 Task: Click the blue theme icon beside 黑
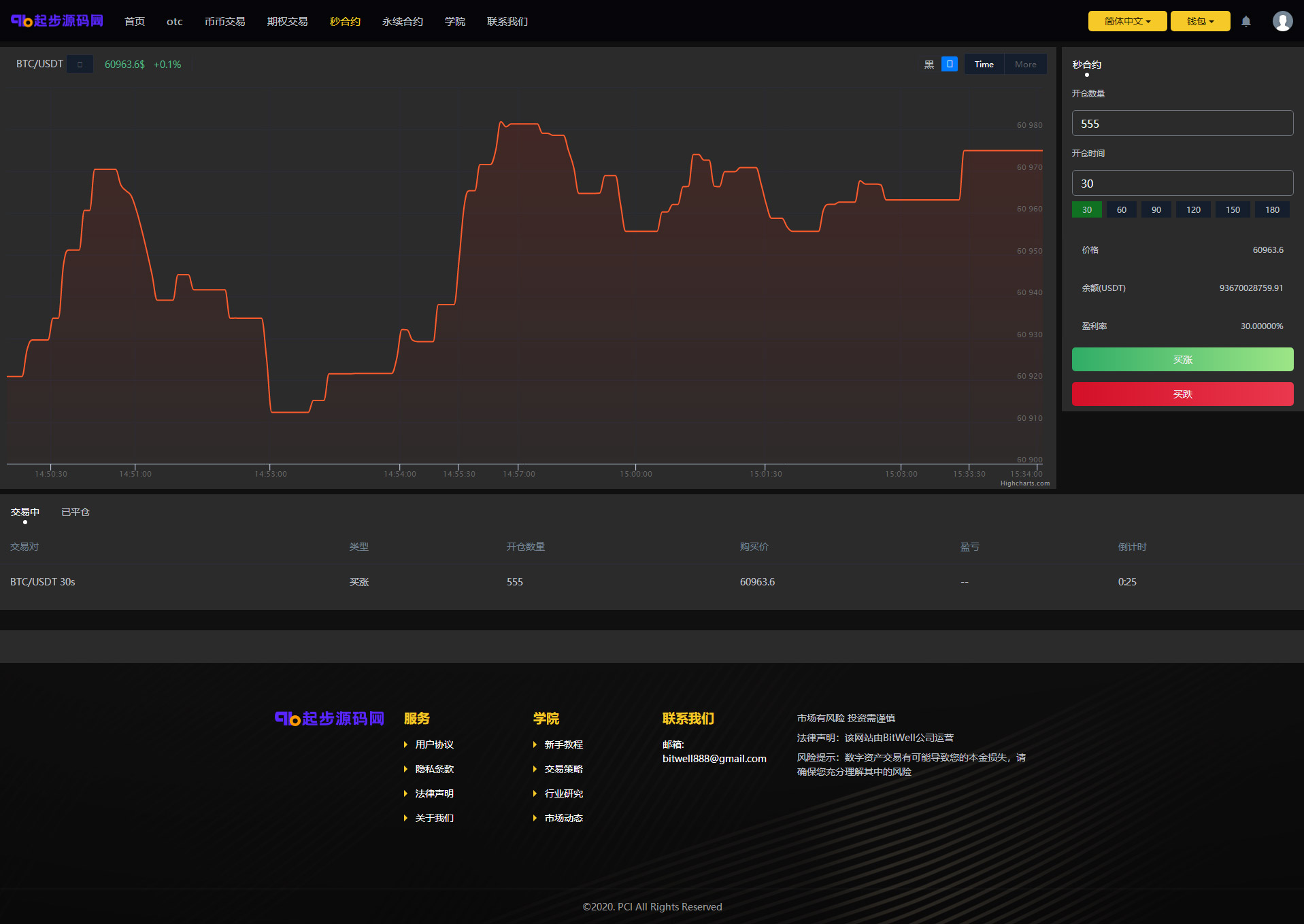pos(949,64)
